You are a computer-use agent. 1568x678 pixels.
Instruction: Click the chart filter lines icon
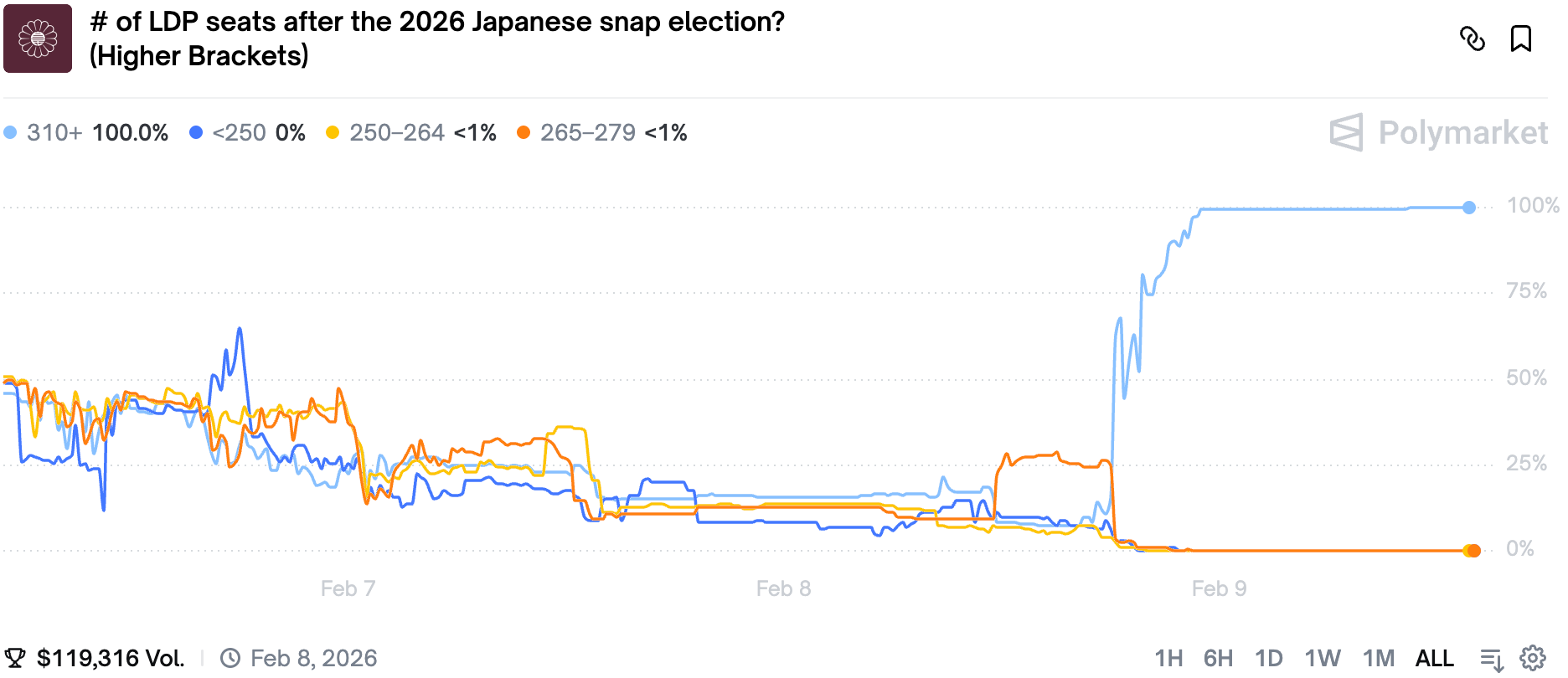tap(1492, 660)
